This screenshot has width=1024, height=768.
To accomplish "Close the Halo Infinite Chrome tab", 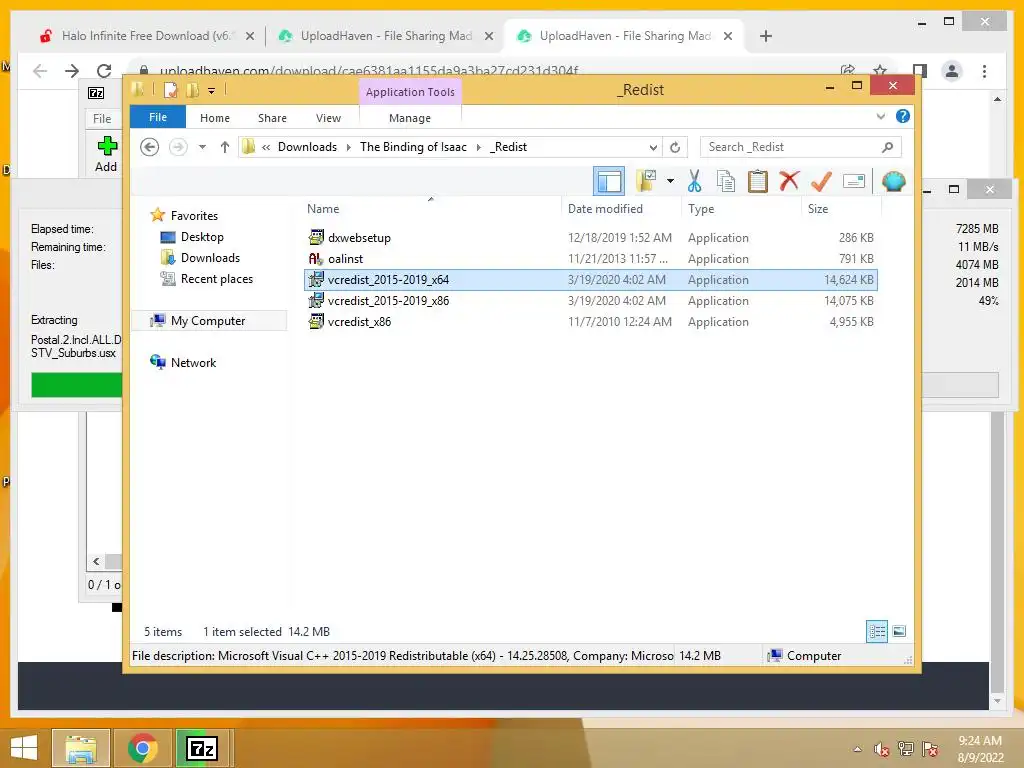I will pos(249,36).
